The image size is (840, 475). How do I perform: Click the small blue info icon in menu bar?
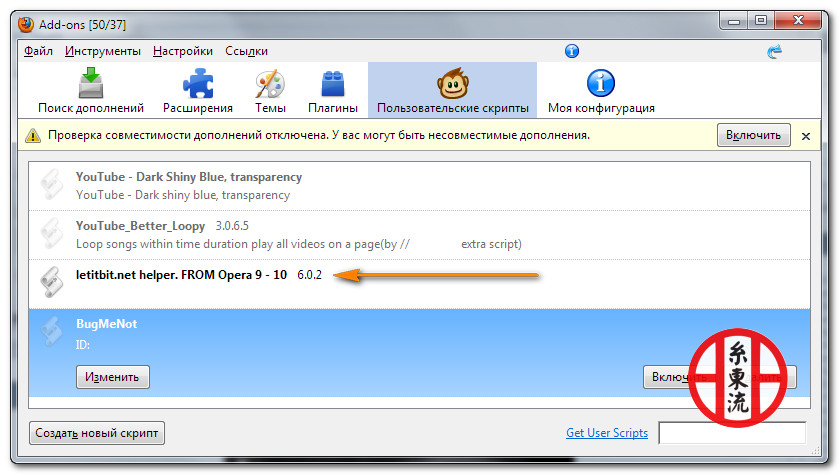tap(572, 51)
